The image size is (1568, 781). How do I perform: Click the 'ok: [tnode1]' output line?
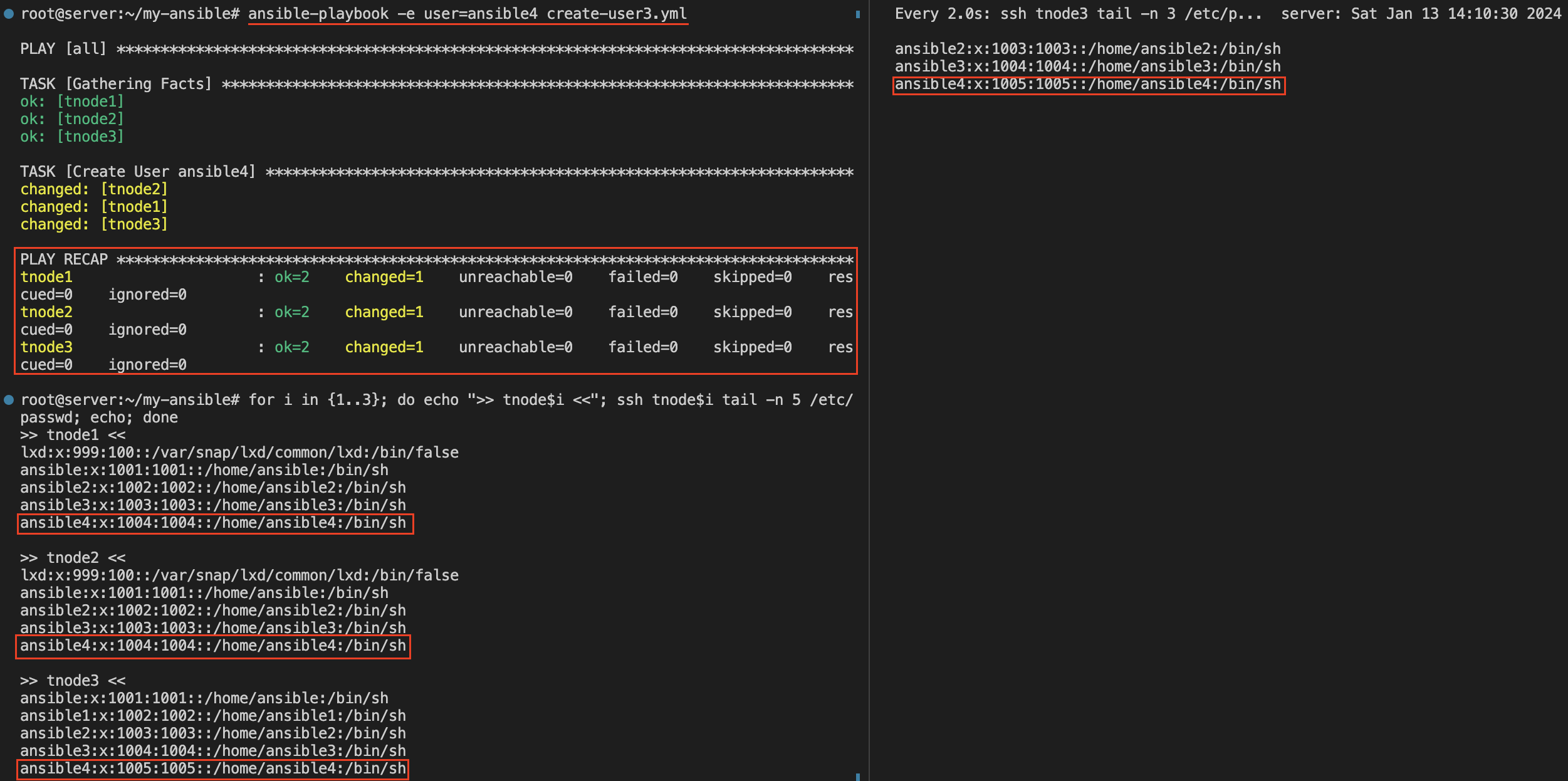[x=72, y=102]
